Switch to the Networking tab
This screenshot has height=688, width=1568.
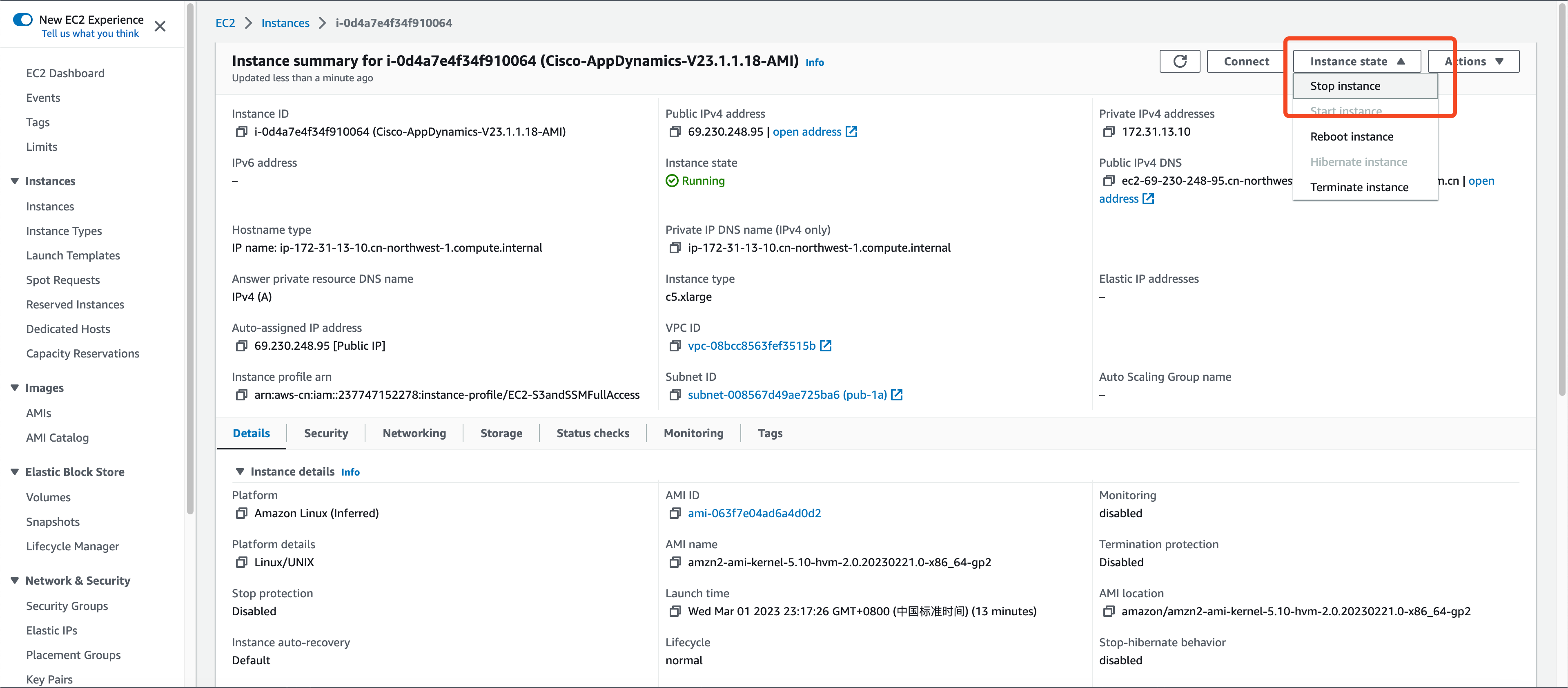coord(414,433)
